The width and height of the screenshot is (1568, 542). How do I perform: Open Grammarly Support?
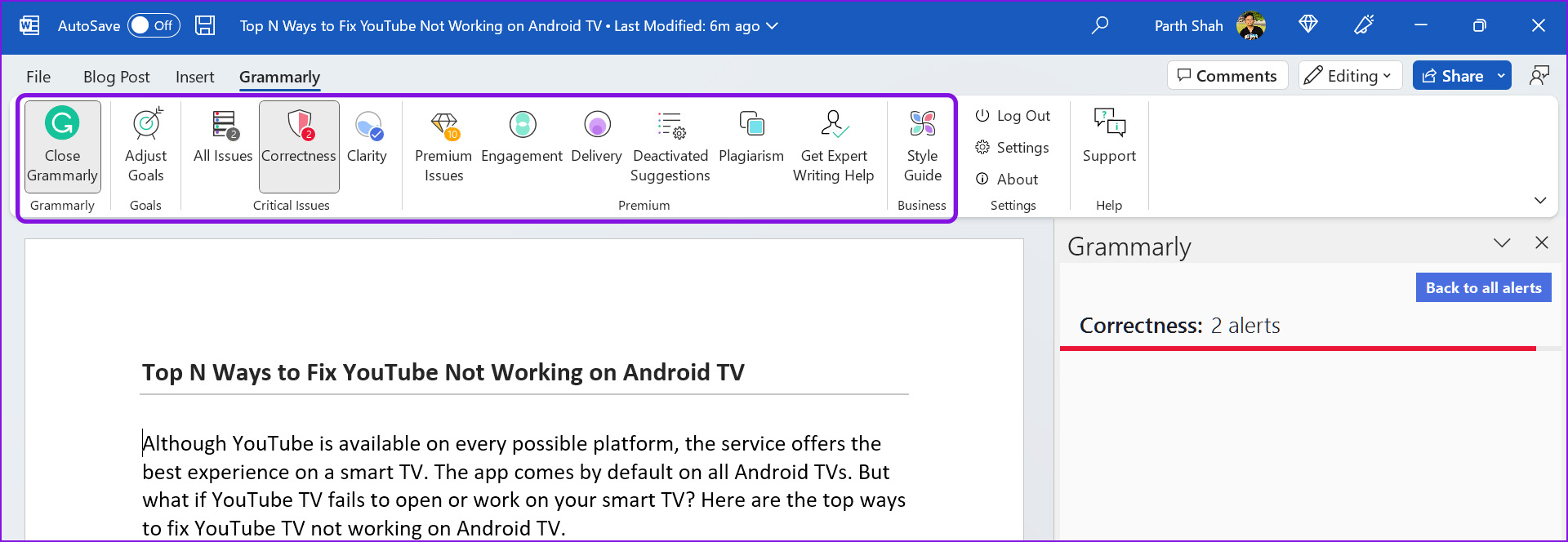pyautogui.click(x=1109, y=137)
